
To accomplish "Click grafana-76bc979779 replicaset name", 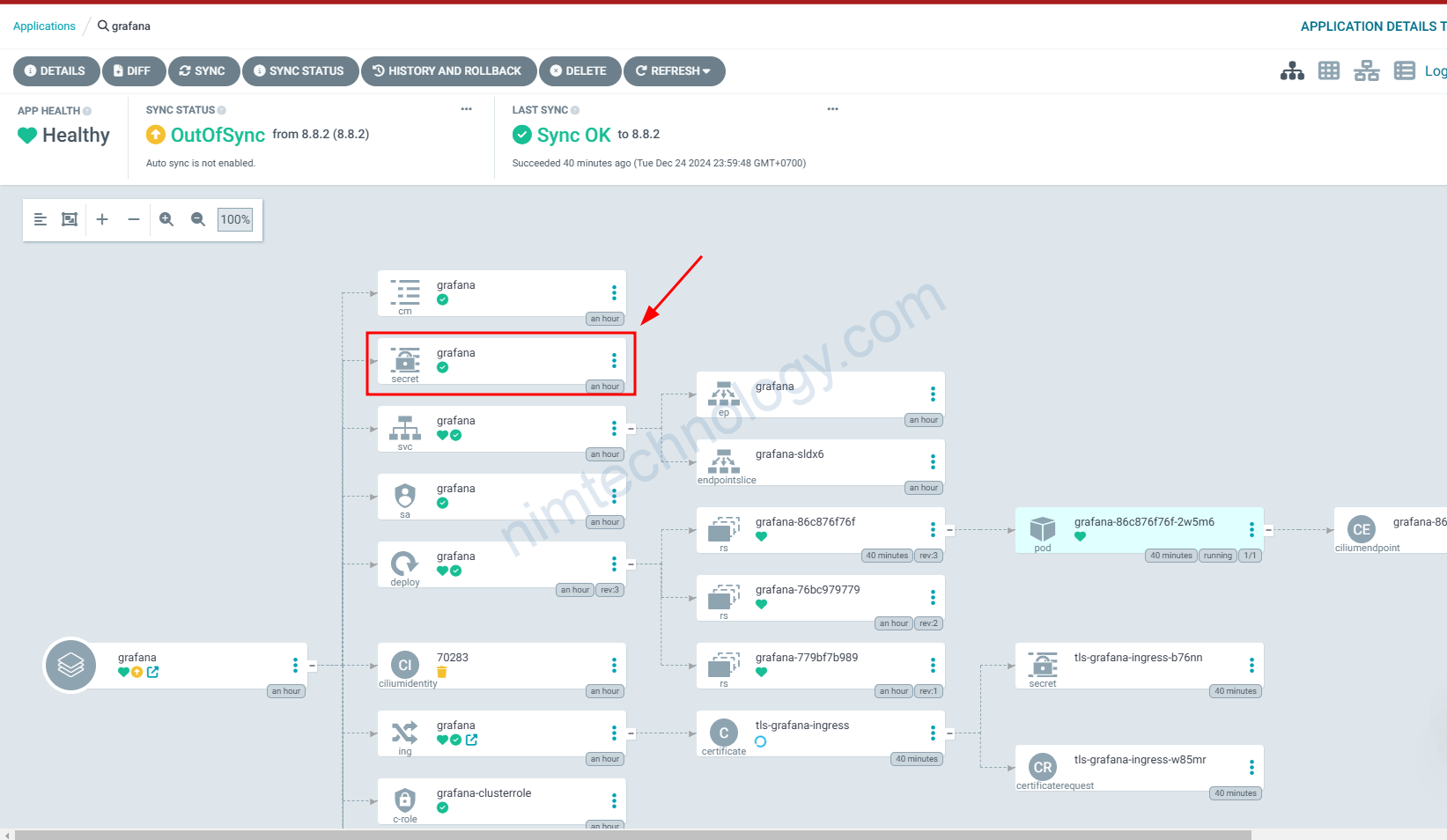I will point(808,590).
